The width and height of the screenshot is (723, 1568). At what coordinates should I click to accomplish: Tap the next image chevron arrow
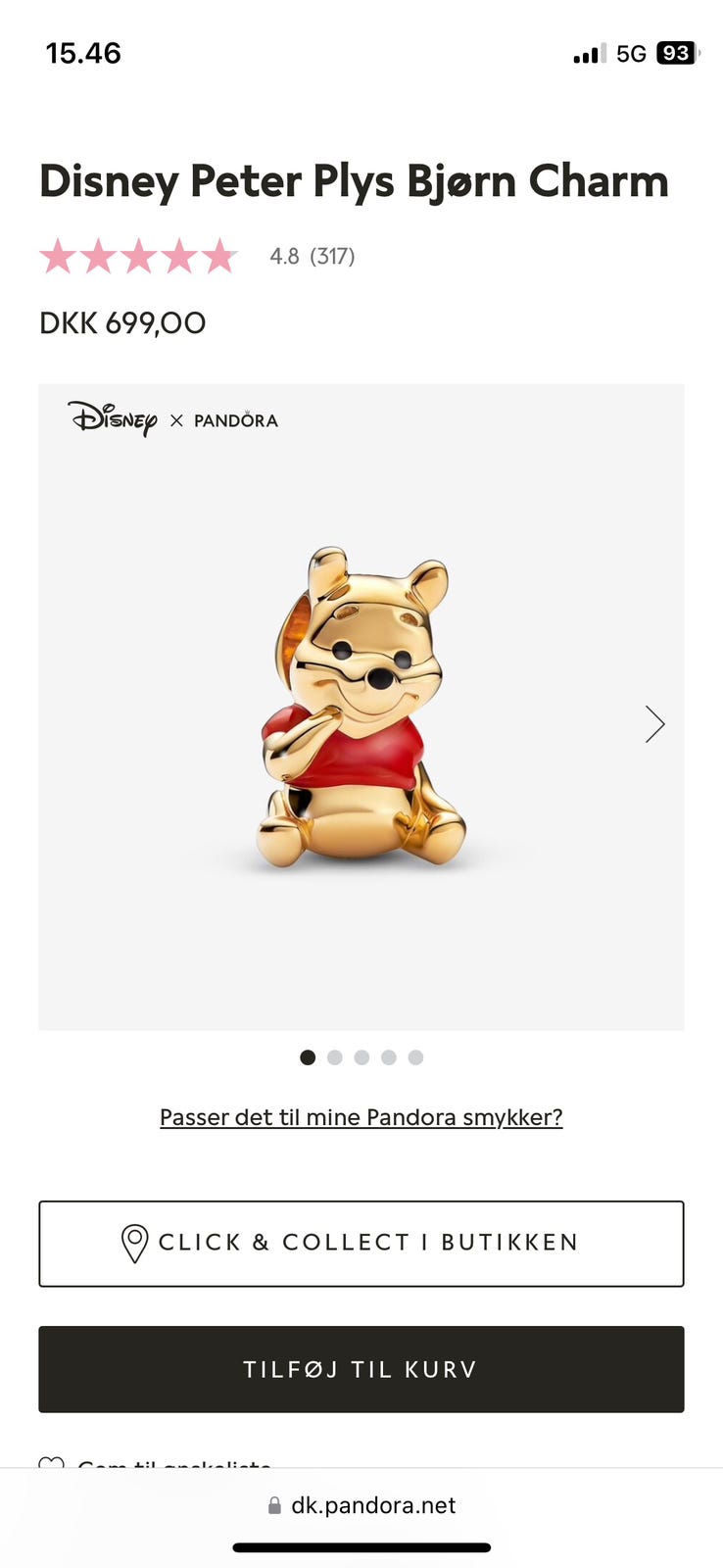coord(654,724)
